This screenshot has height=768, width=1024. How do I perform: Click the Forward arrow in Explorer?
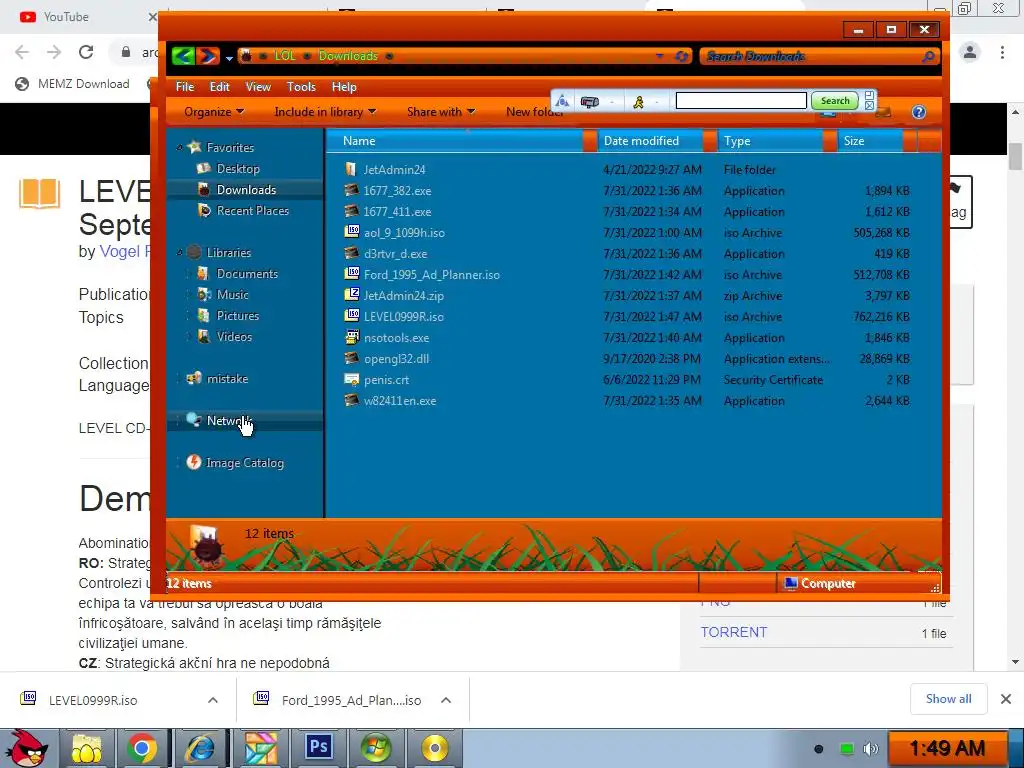click(208, 56)
